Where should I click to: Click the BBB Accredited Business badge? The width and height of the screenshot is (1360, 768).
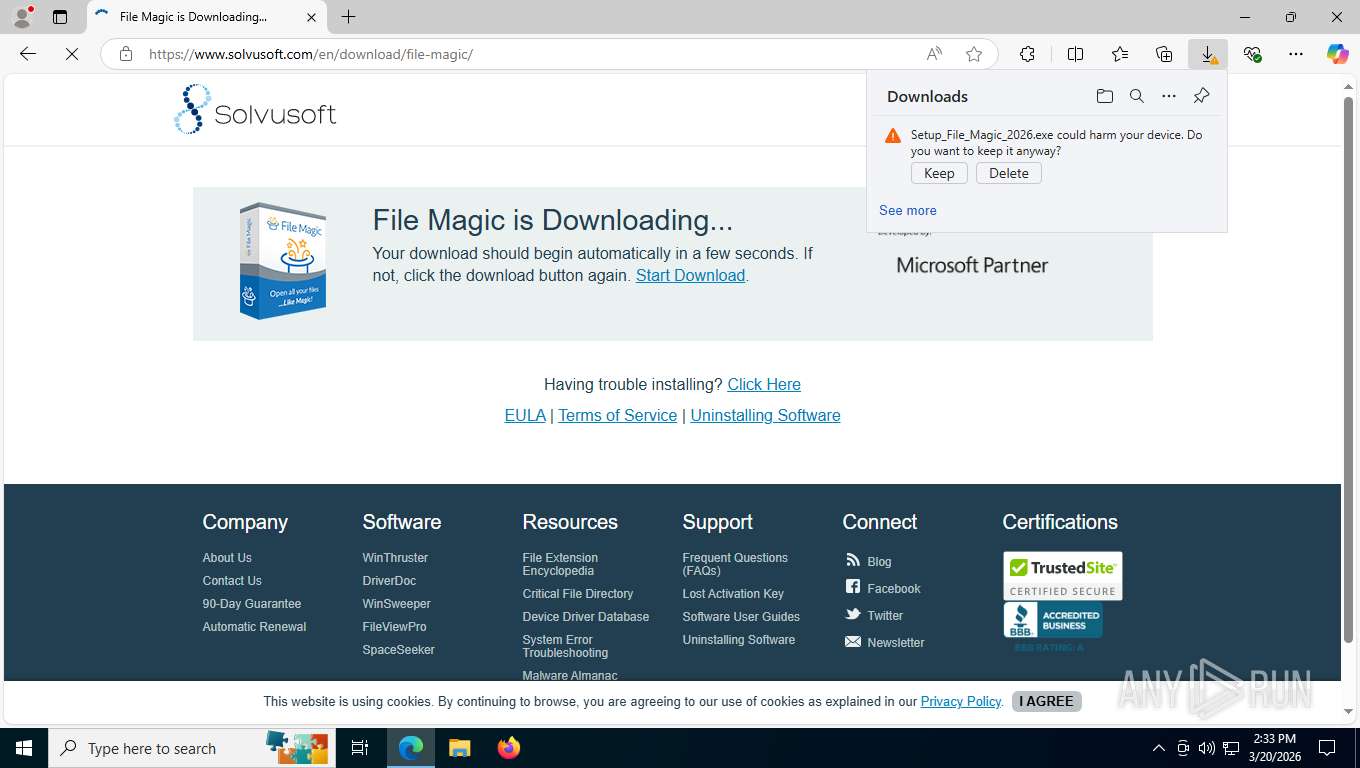coord(1053,620)
